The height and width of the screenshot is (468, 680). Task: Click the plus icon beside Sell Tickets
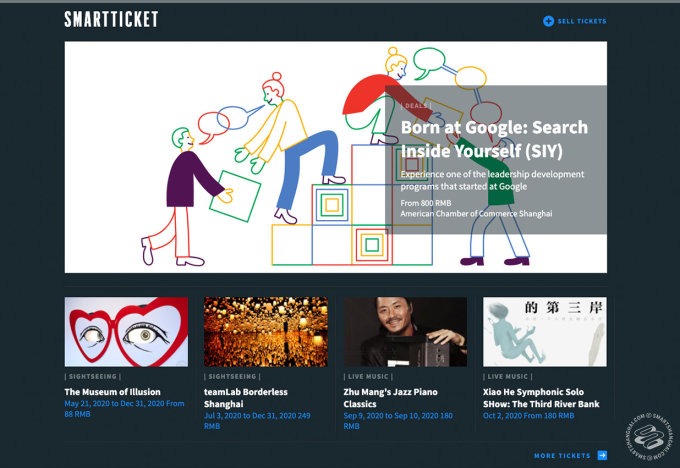coord(548,21)
